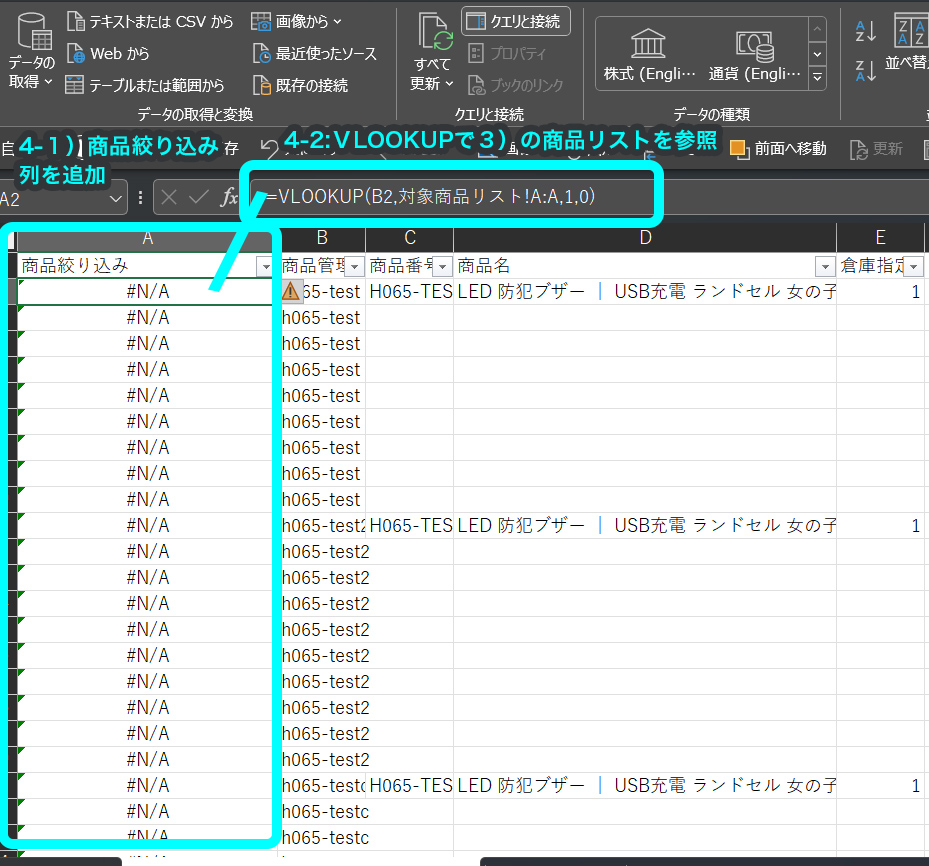Expand the Name Box dropdown arrow
Viewport: 929px width, 866px height.
pyautogui.click(x=116, y=198)
